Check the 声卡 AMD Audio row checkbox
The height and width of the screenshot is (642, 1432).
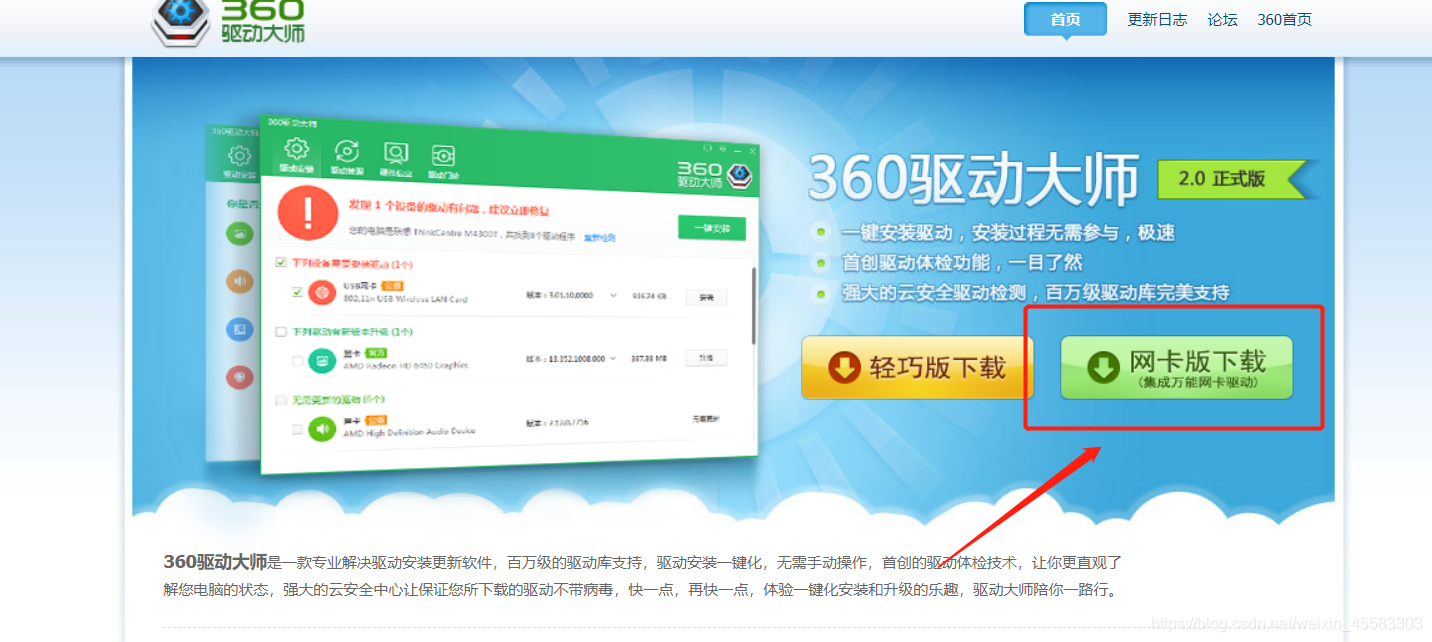[297, 429]
